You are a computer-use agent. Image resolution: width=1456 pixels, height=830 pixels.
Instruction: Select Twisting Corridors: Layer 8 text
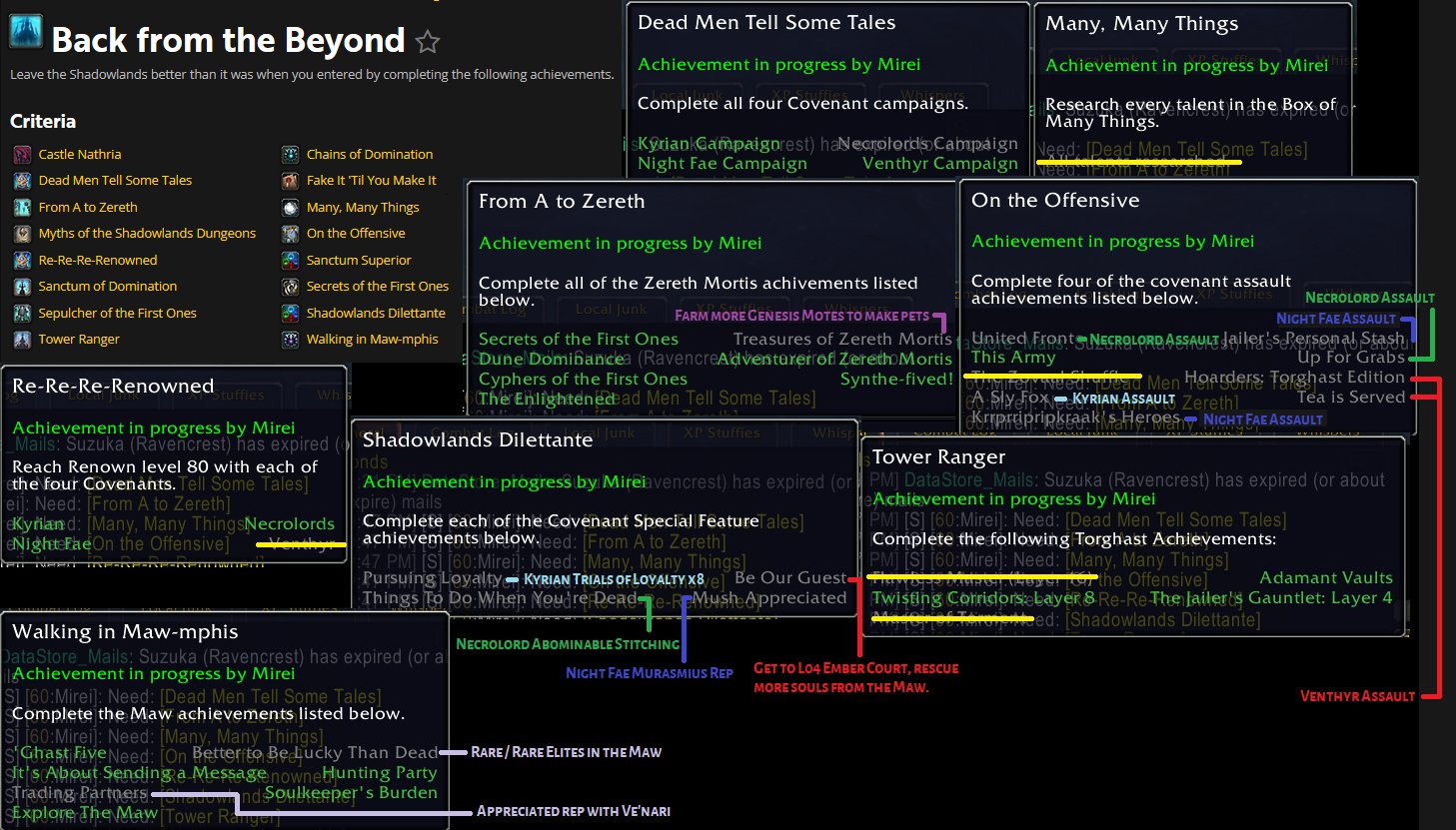(983, 598)
